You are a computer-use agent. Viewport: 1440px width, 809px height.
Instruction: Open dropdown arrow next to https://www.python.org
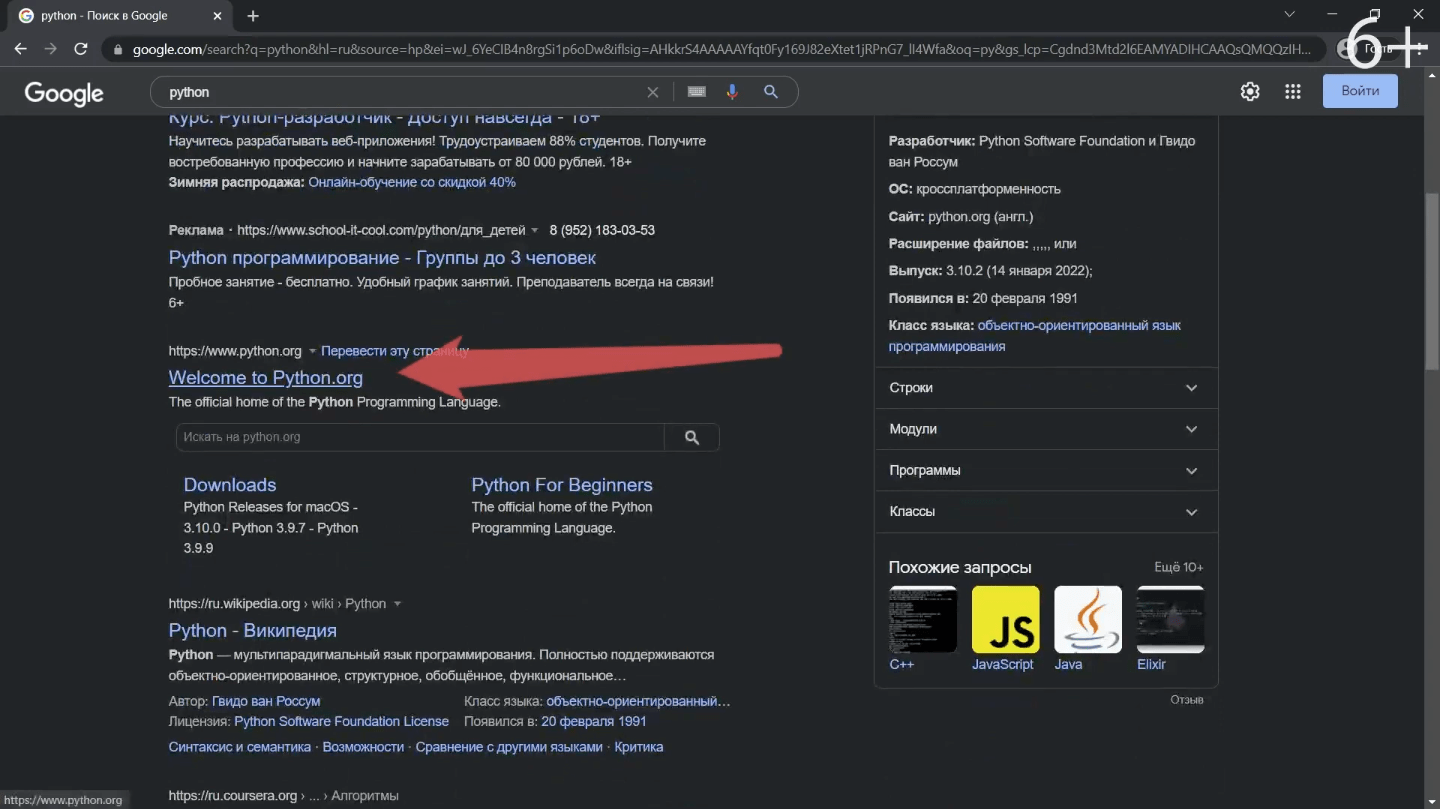pos(312,351)
